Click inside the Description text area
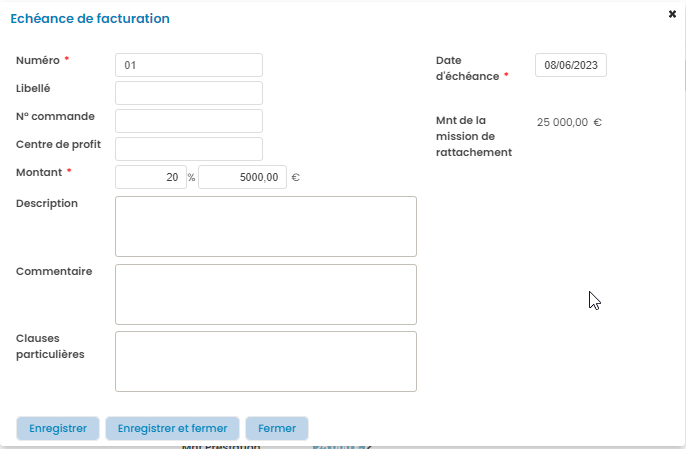The height and width of the screenshot is (449, 686). coord(266,226)
